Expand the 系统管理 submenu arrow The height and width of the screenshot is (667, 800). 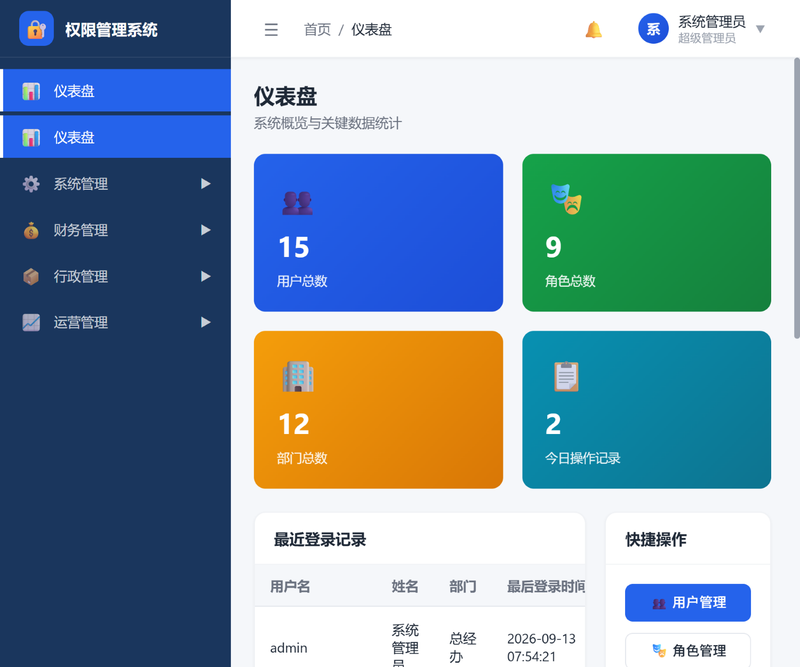click(206, 184)
